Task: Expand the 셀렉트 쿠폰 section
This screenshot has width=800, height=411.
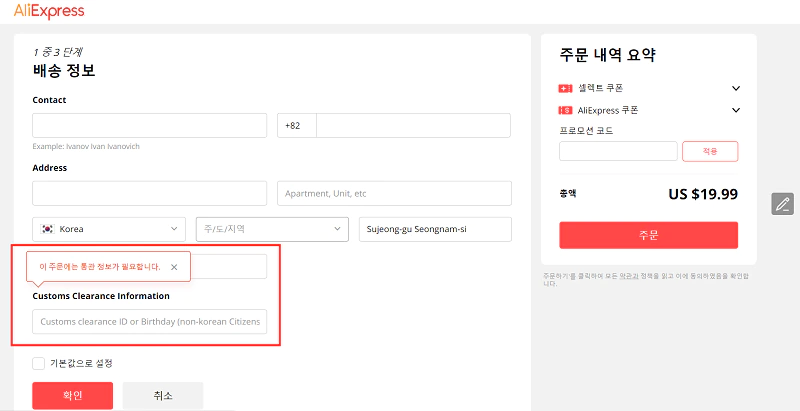Action: pos(736,88)
